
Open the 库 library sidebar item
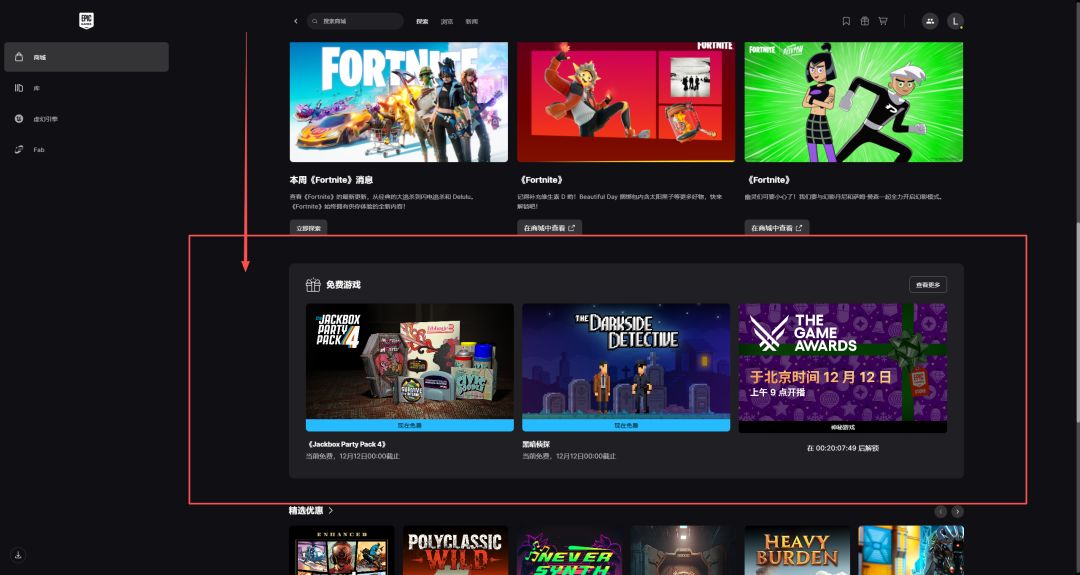pyautogui.click(x=86, y=88)
